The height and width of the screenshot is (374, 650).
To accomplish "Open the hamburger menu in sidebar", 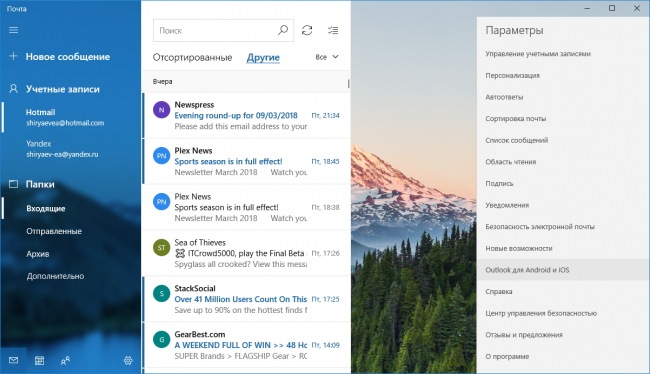I will 13,30.
